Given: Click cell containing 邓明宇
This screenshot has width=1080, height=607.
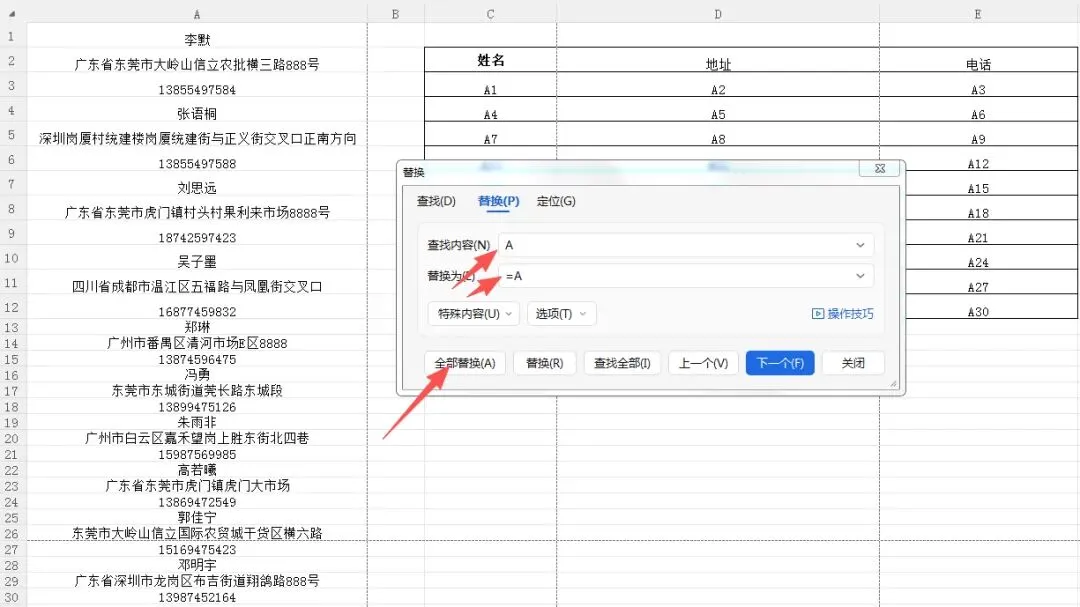Looking at the screenshot, I should pyautogui.click(x=197, y=565).
